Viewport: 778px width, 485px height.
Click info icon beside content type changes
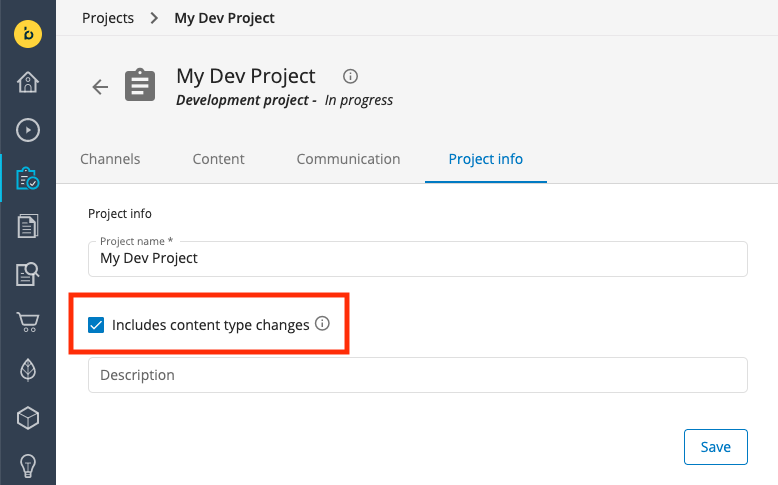point(322,324)
